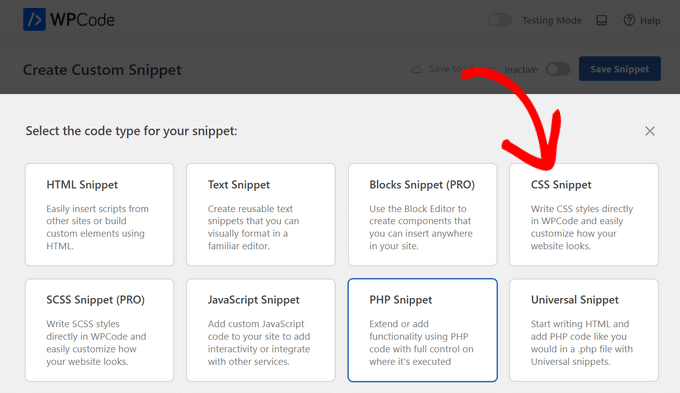
Task: Click the WPCode brand name text
Action: point(82,20)
